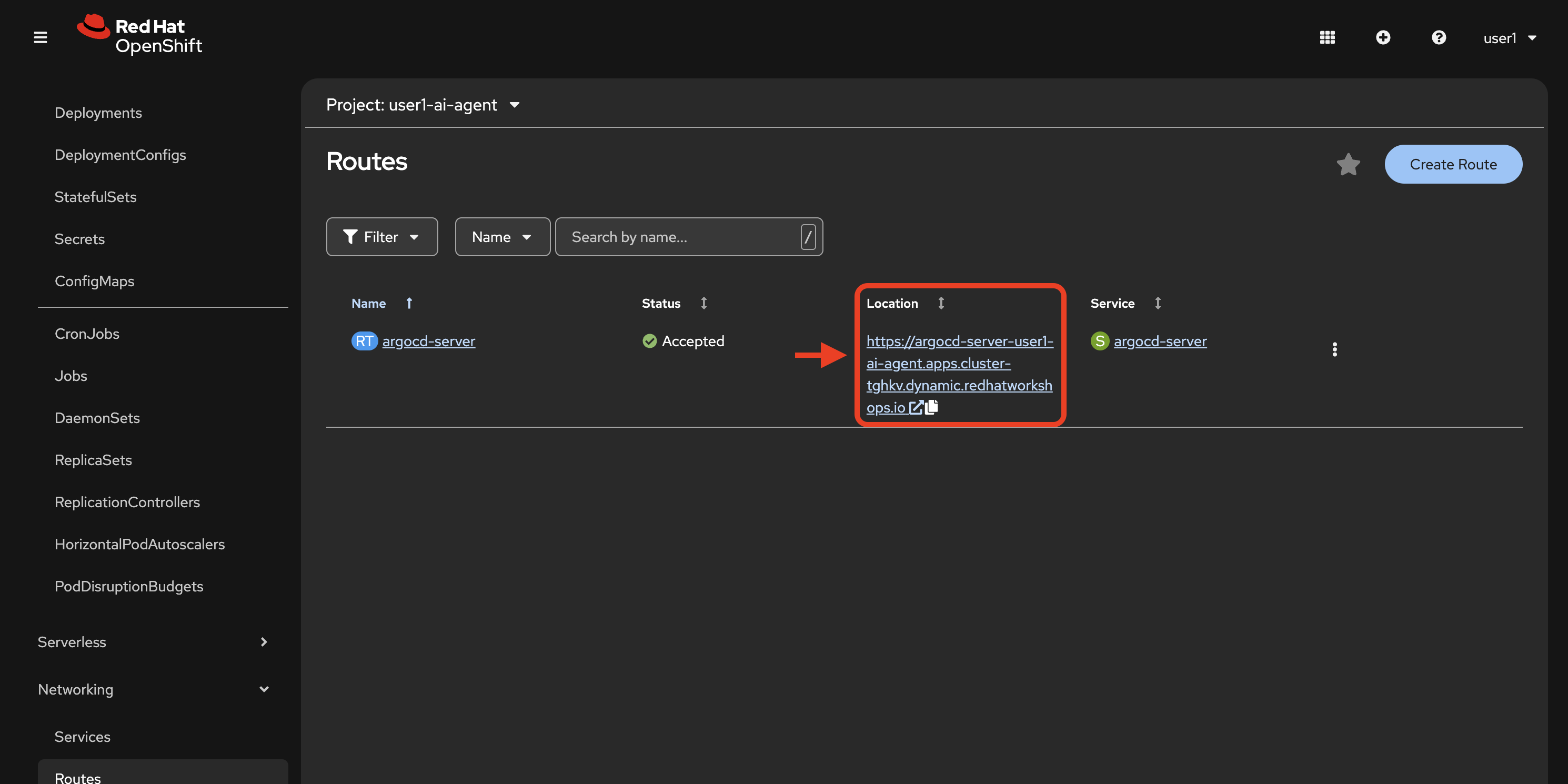Click the plus import icon in header
1568x784 pixels.
(1382, 38)
